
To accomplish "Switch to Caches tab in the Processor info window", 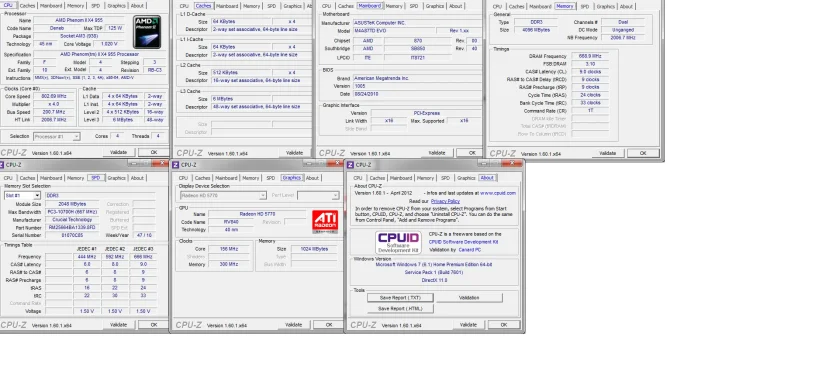I will click(x=27, y=6).
